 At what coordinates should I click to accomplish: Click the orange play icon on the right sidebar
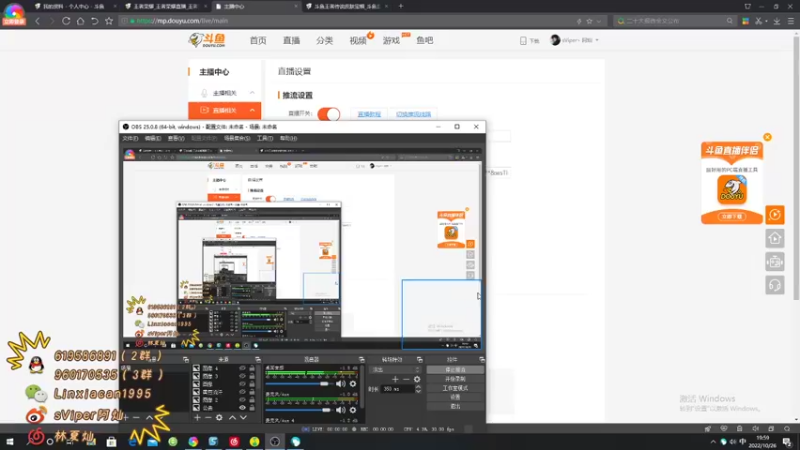774,215
